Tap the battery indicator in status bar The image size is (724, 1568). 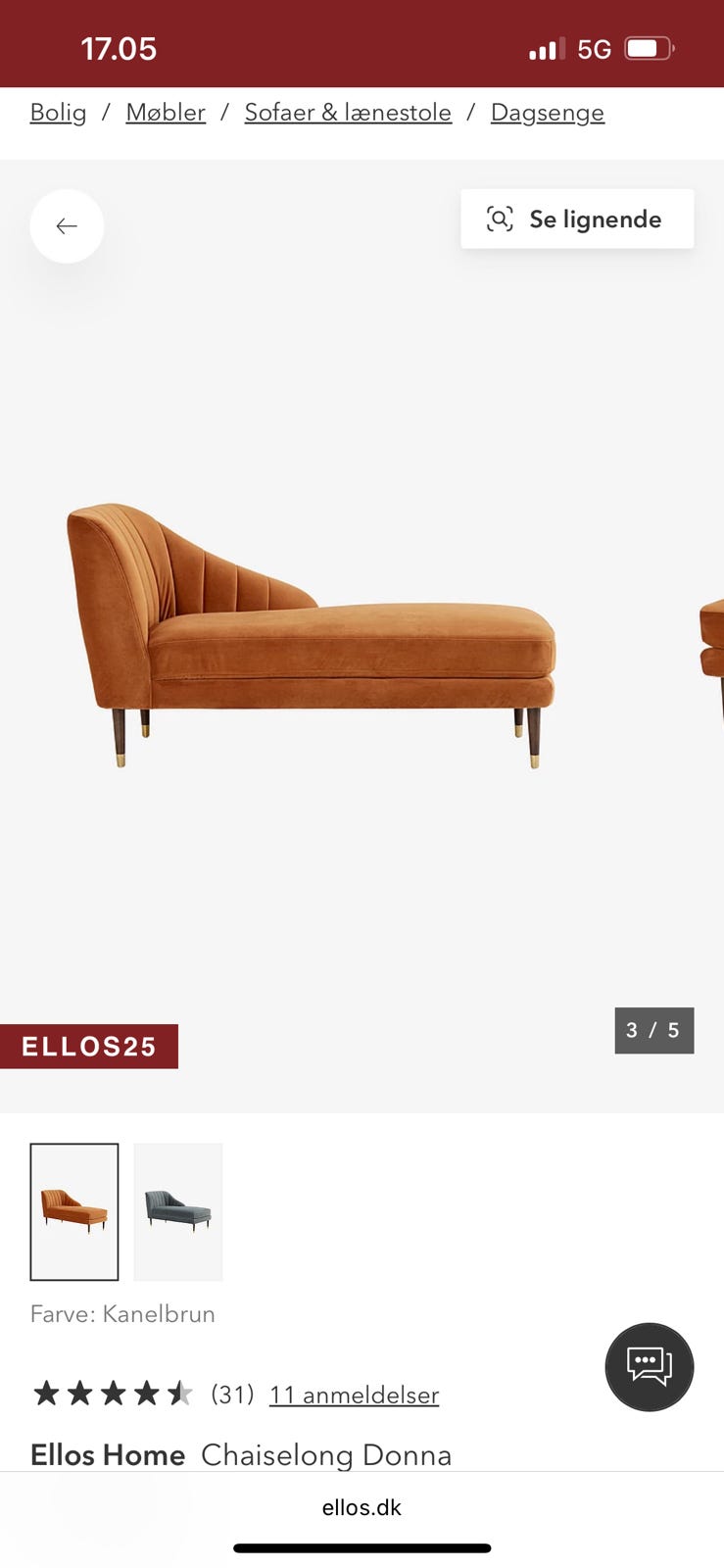pyautogui.click(x=650, y=48)
